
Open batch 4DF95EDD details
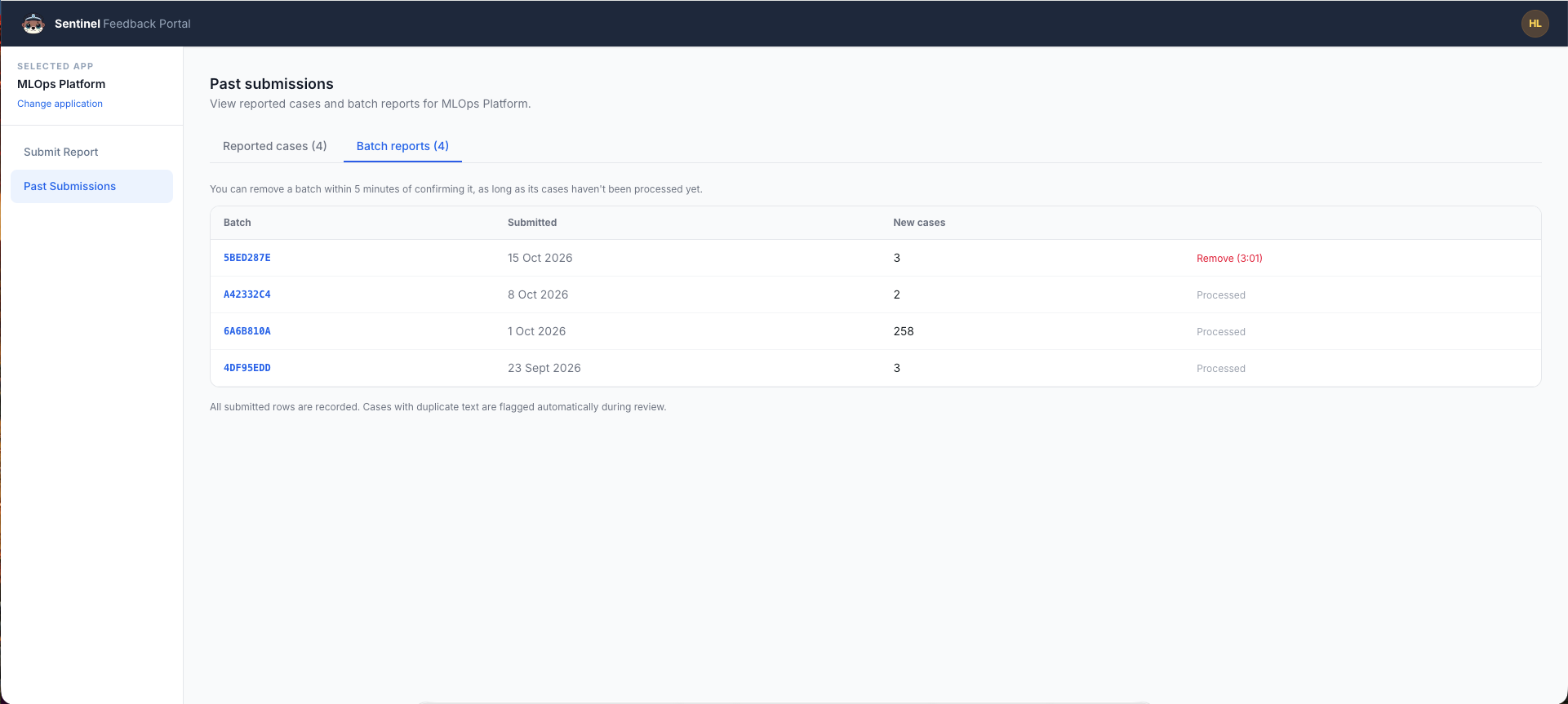[247, 368]
